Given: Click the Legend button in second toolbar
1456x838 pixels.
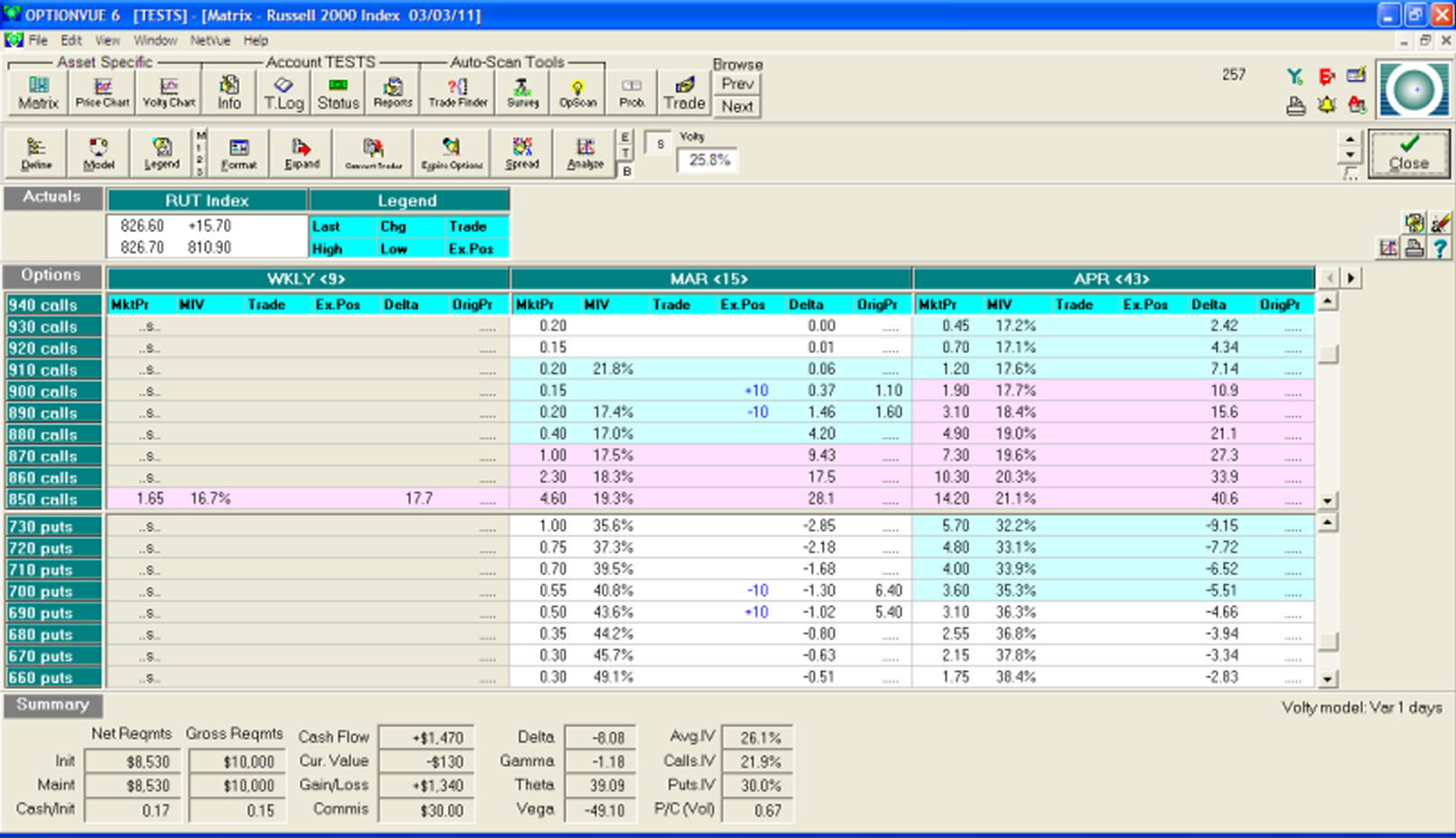Looking at the screenshot, I should coord(162,154).
